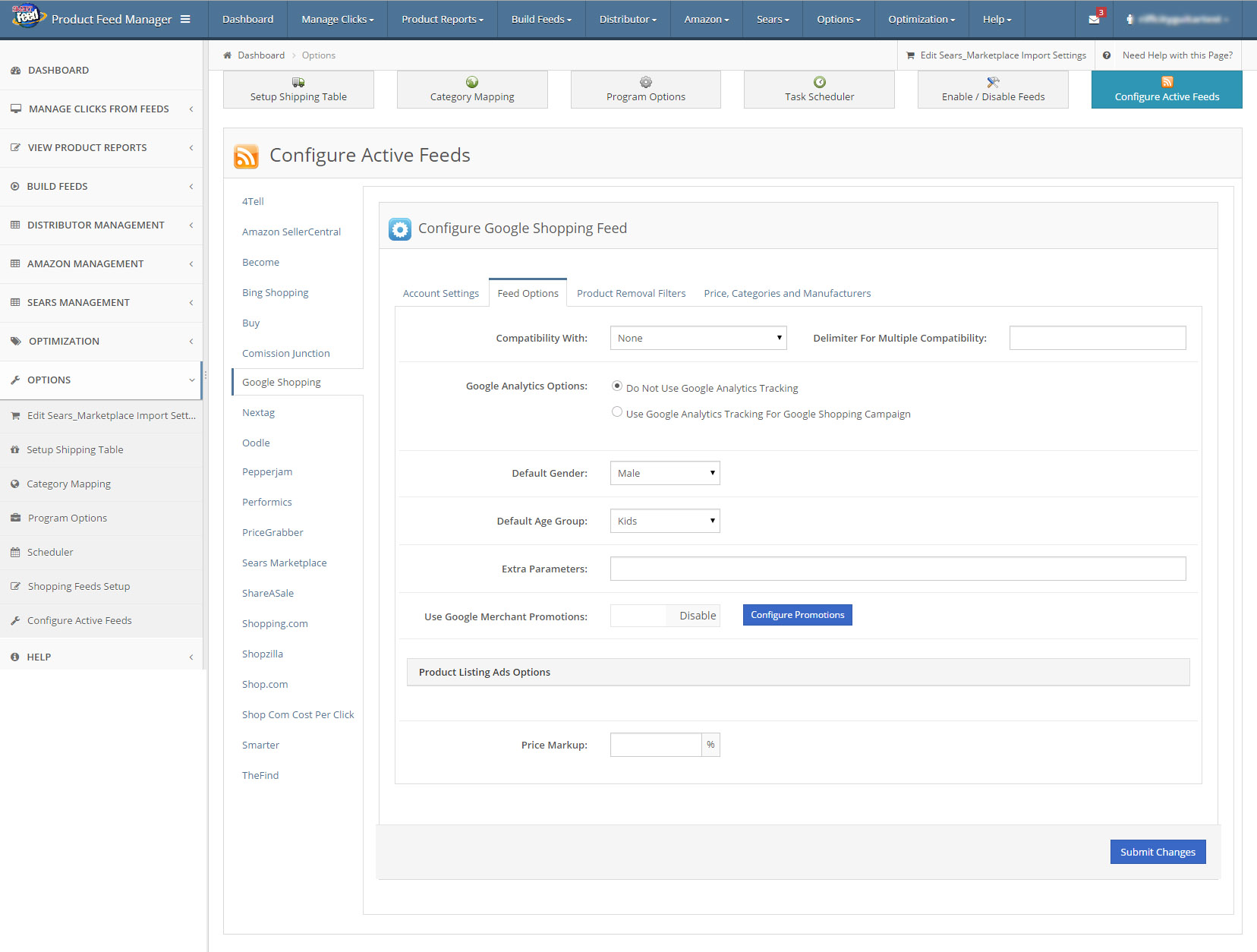Open the Amazon SellerCentral feed link
1257x952 pixels.
point(291,232)
